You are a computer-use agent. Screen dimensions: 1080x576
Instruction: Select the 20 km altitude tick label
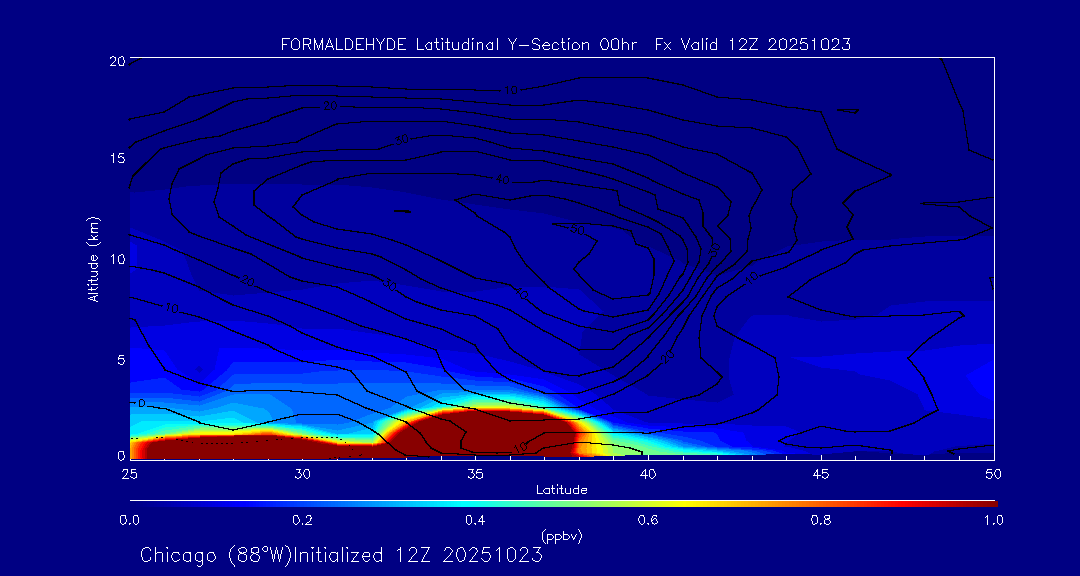(x=116, y=61)
